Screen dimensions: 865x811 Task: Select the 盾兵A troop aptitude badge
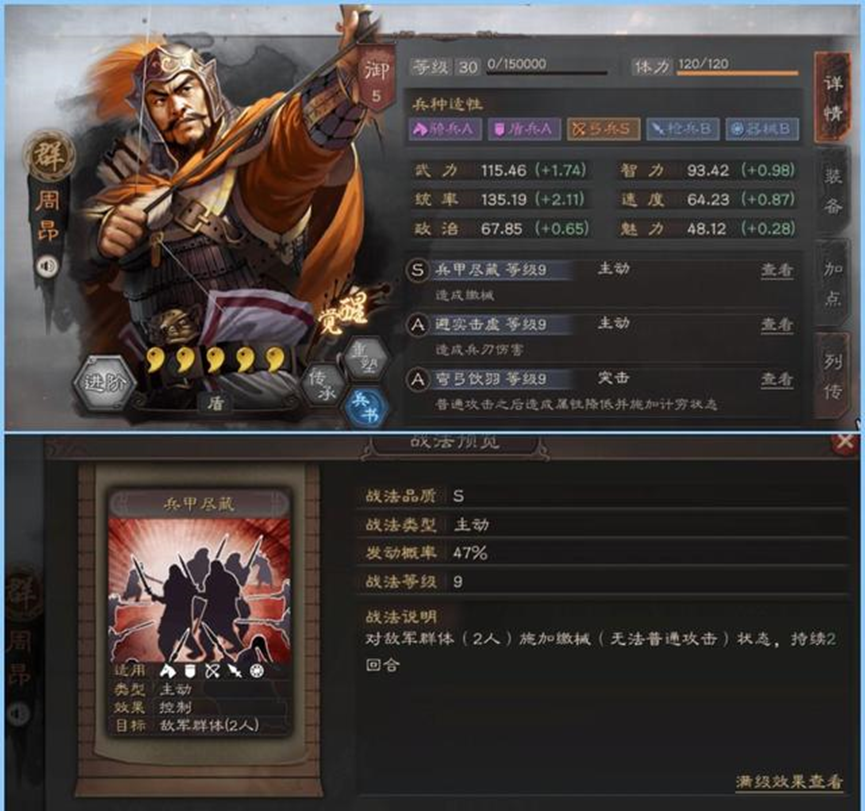[x=524, y=129]
